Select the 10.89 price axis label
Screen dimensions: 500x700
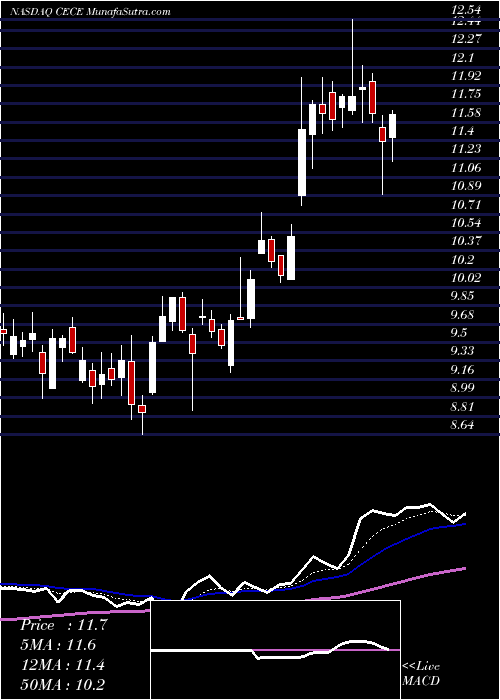(466, 186)
